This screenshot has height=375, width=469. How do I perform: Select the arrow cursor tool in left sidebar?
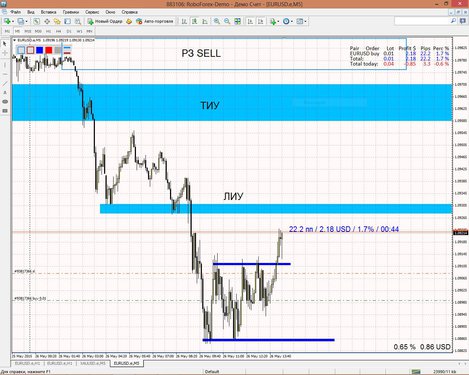(5, 44)
